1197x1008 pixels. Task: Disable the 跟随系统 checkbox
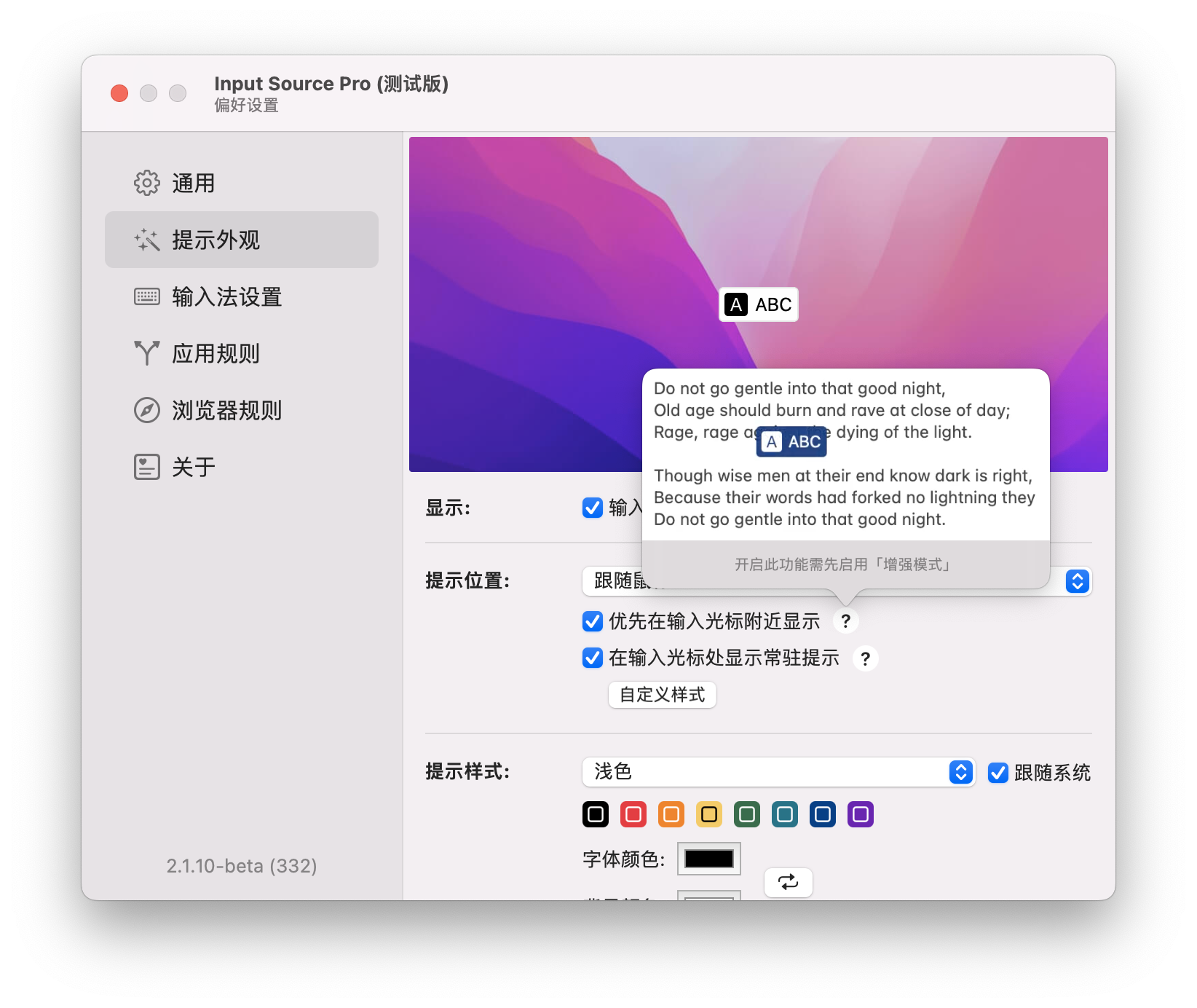click(997, 773)
